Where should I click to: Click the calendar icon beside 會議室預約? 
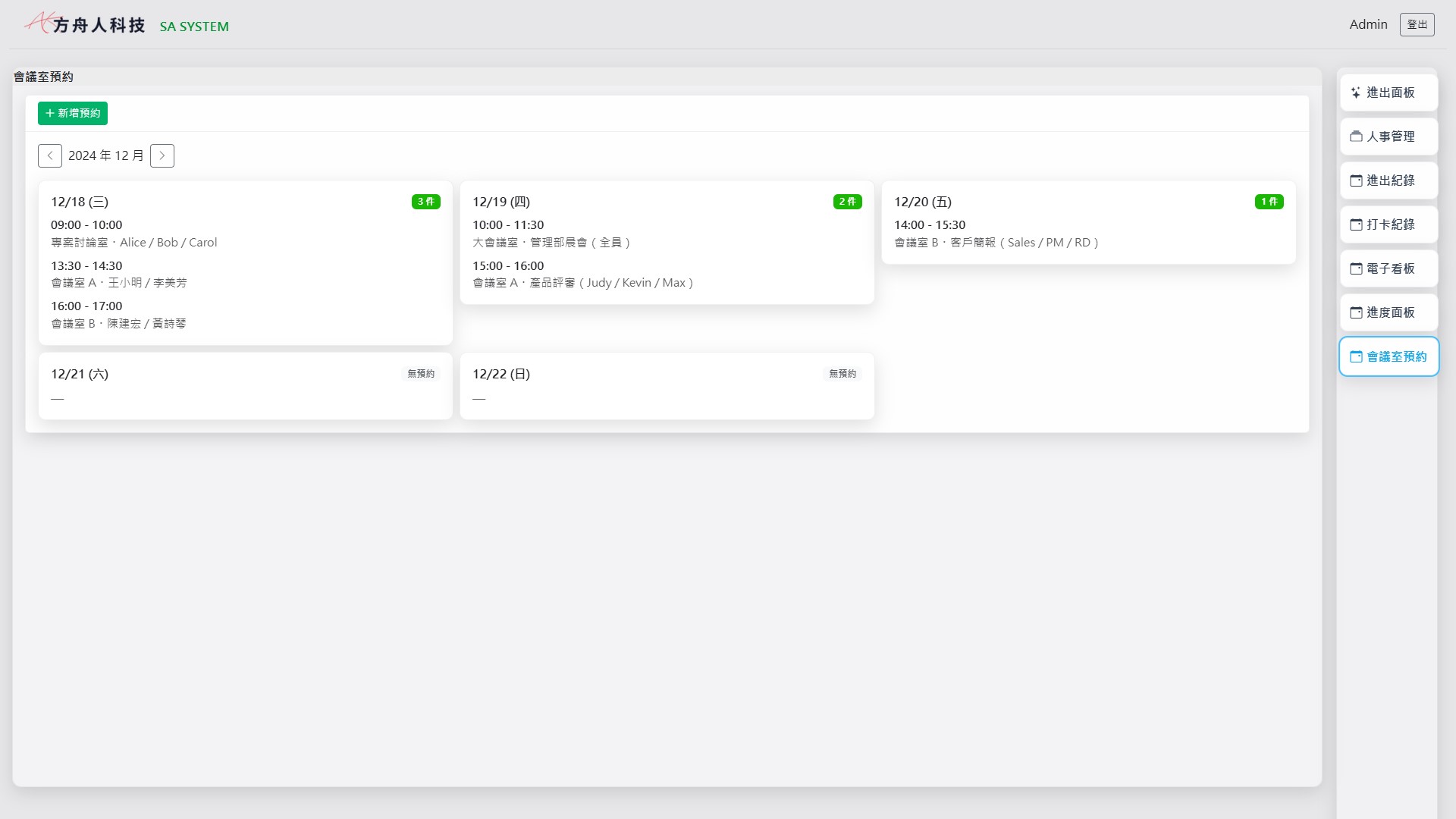click(1356, 356)
